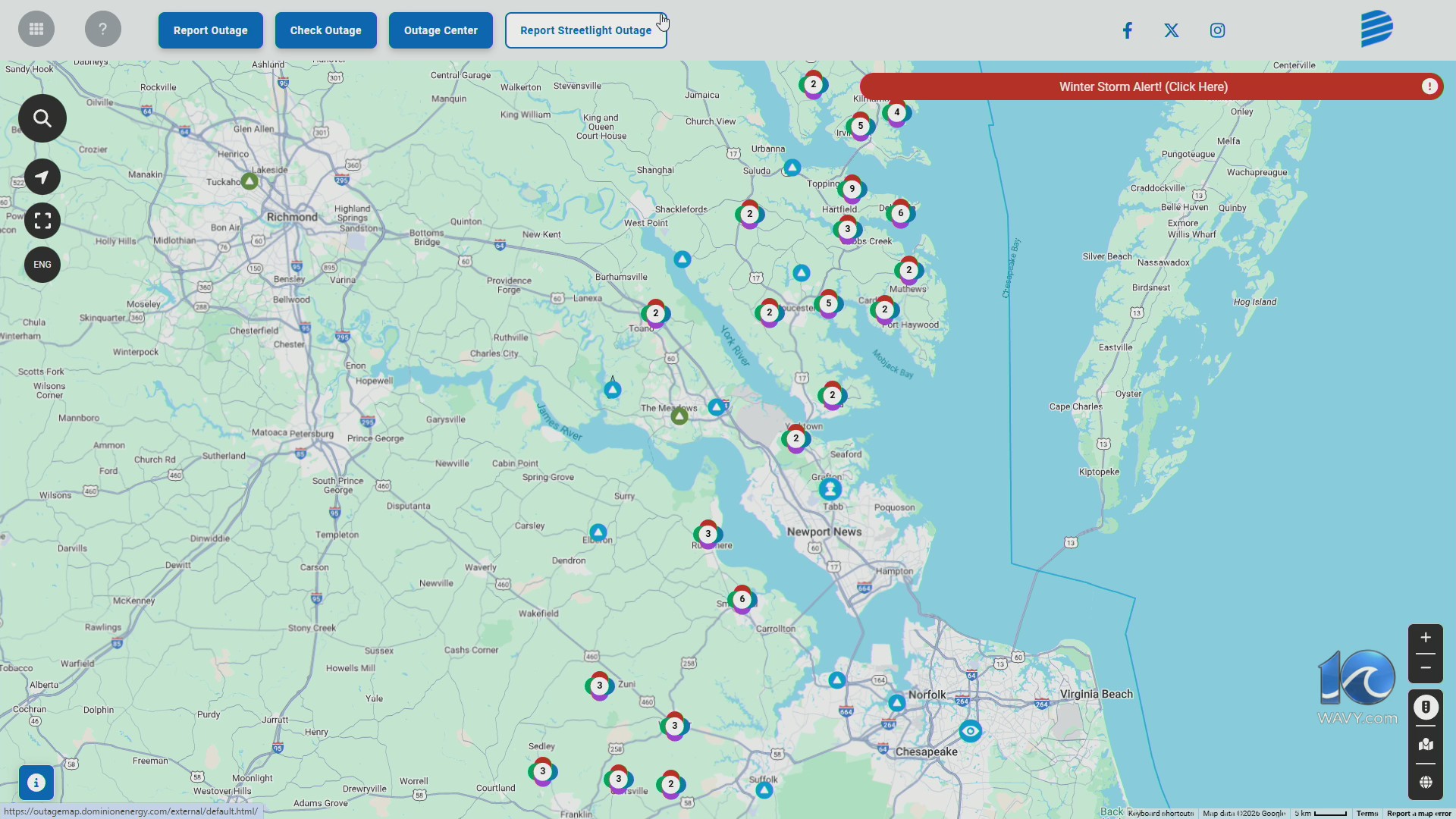Click the green triangle marker near Tuckahoe
Screen dimensions: 1456x819
(249, 181)
